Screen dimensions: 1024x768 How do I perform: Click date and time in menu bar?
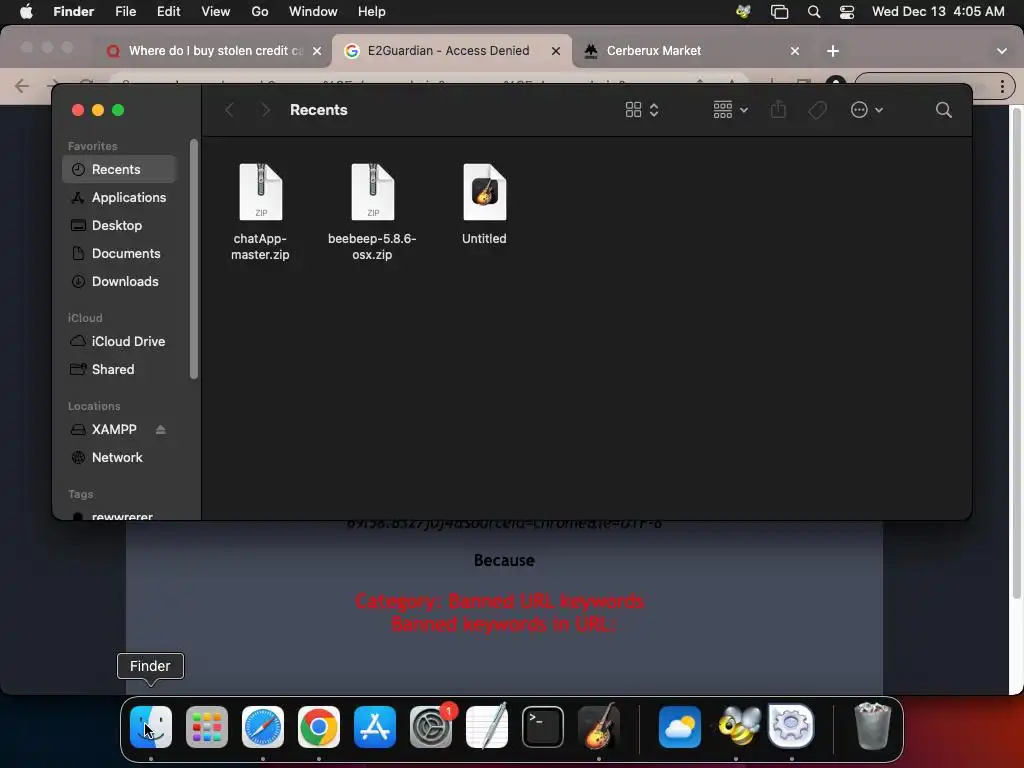(x=938, y=11)
